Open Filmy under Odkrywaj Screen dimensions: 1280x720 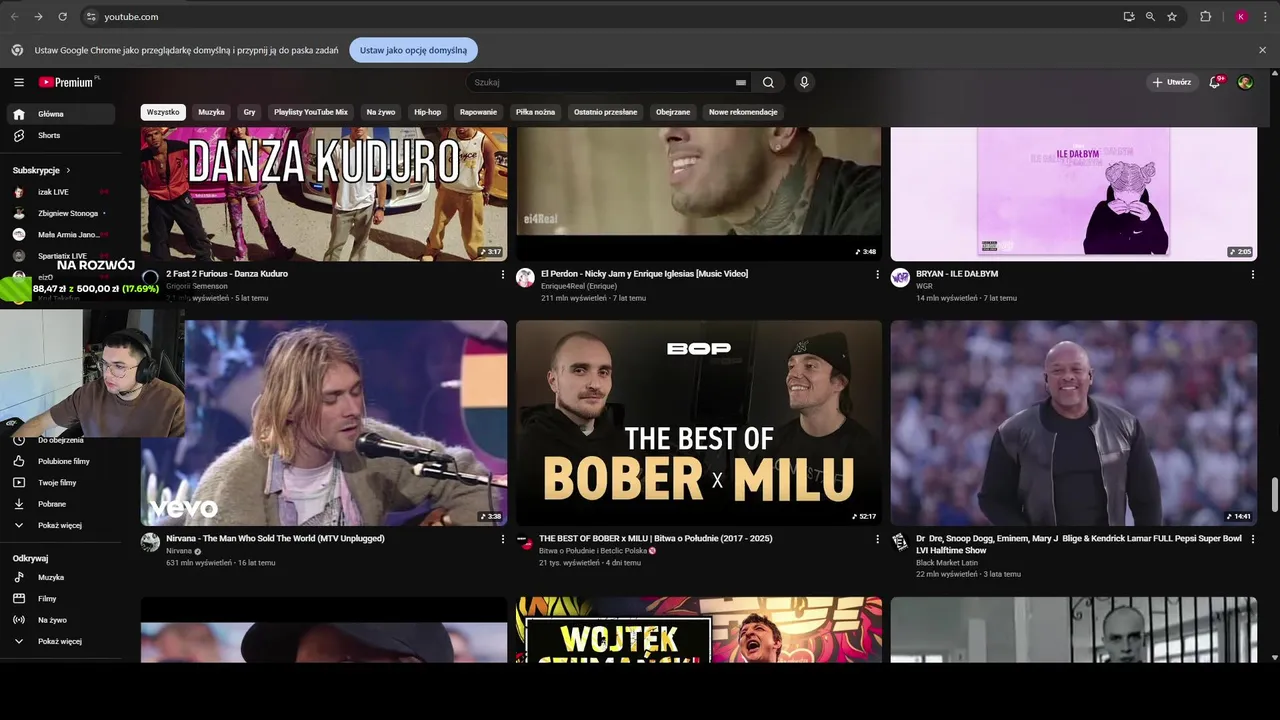pos(63,598)
